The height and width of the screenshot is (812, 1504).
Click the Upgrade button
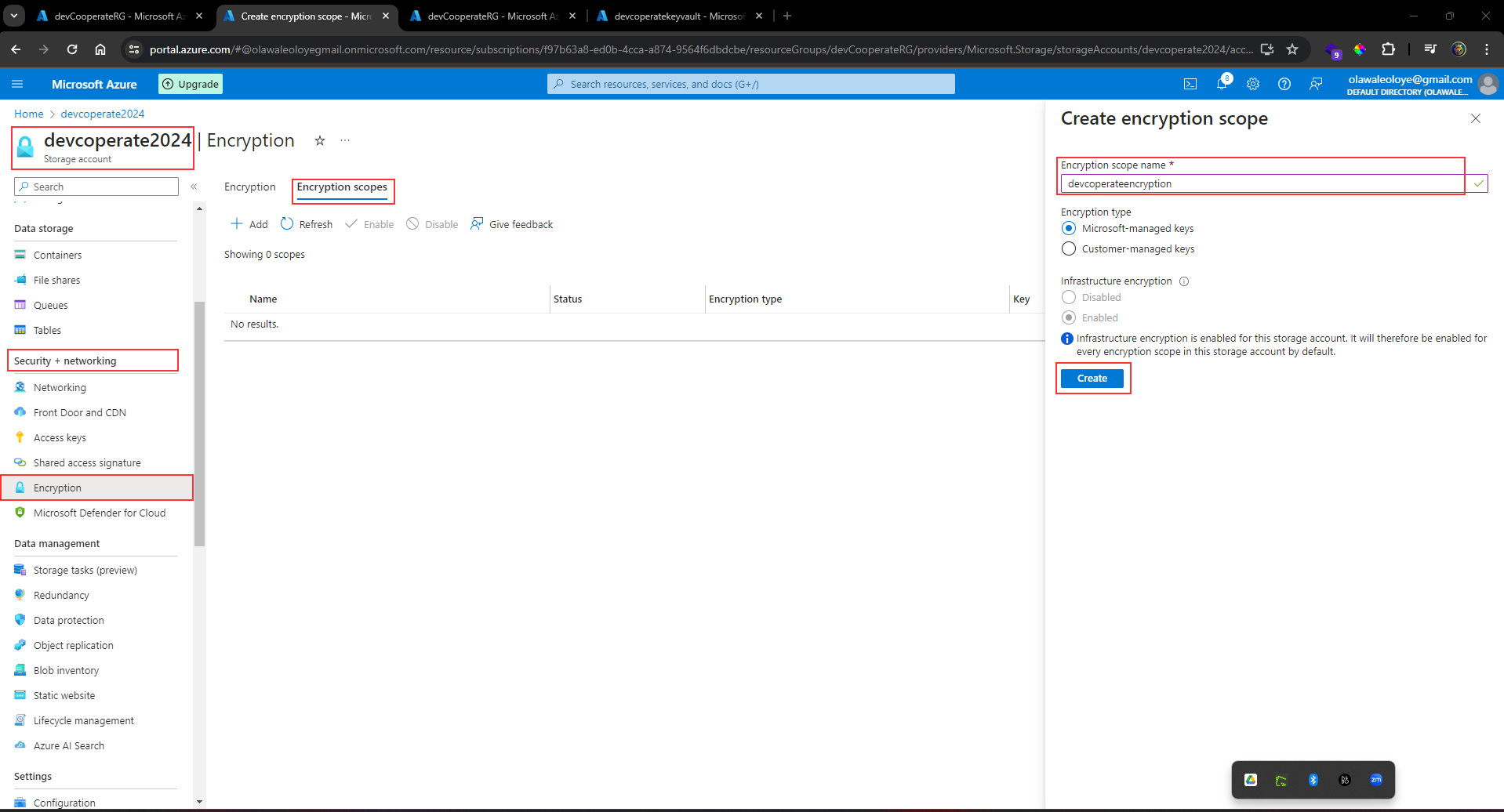[x=191, y=84]
